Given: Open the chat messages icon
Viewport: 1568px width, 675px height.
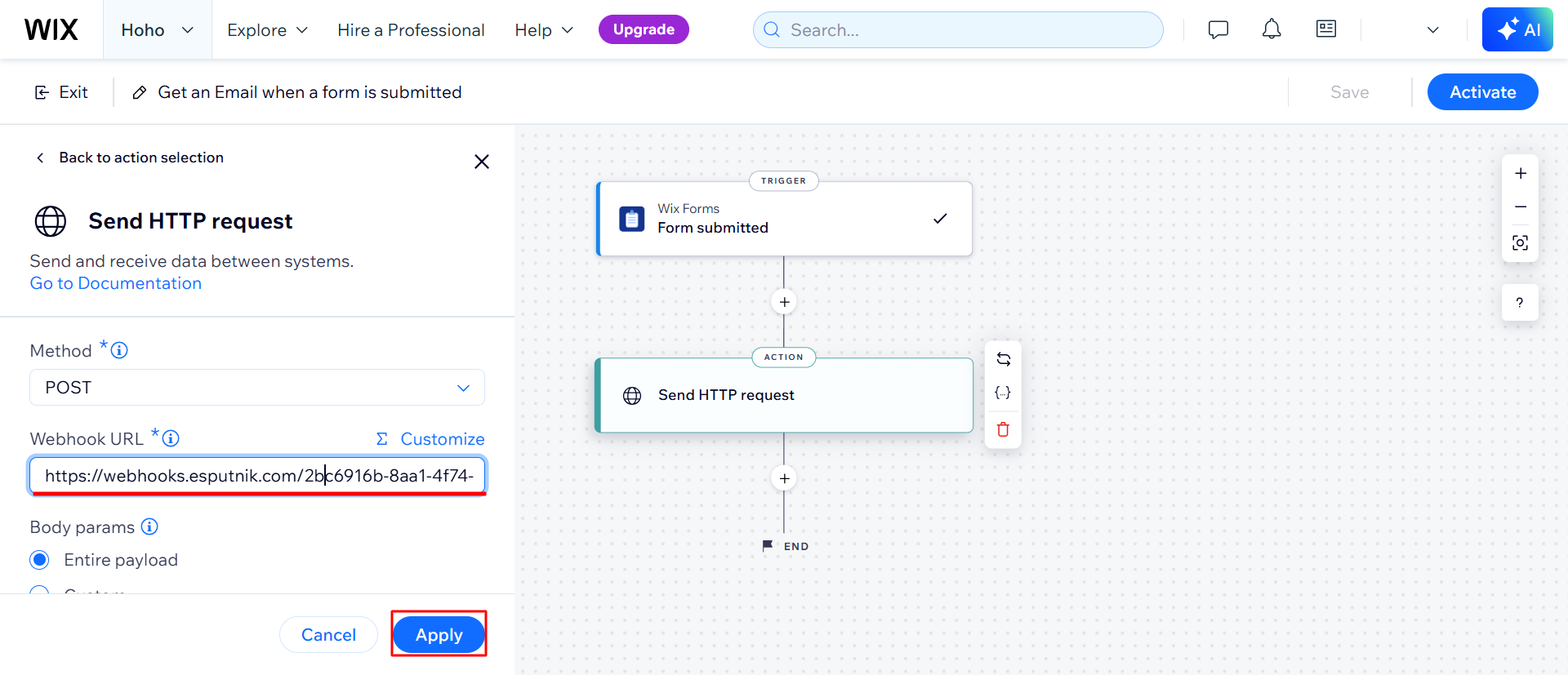Looking at the screenshot, I should (1218, 30).
